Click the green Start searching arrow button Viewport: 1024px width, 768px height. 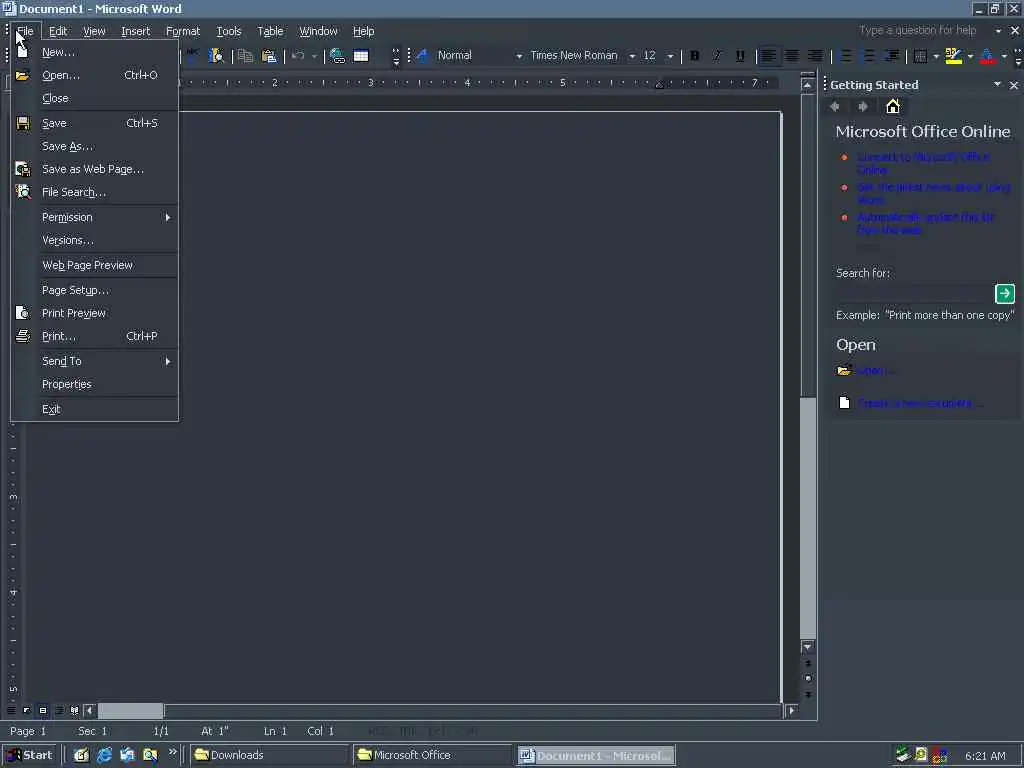[x=1004, y=293]
